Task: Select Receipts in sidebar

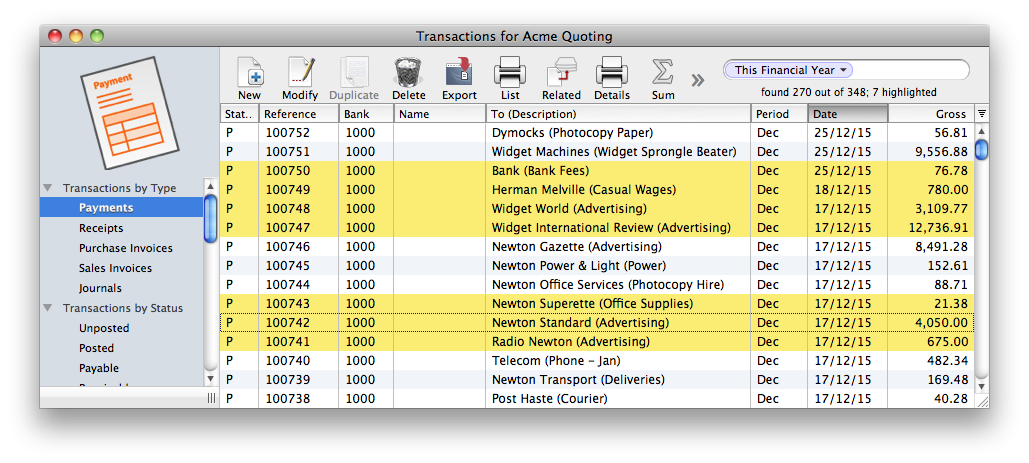Action: [121, 228]
